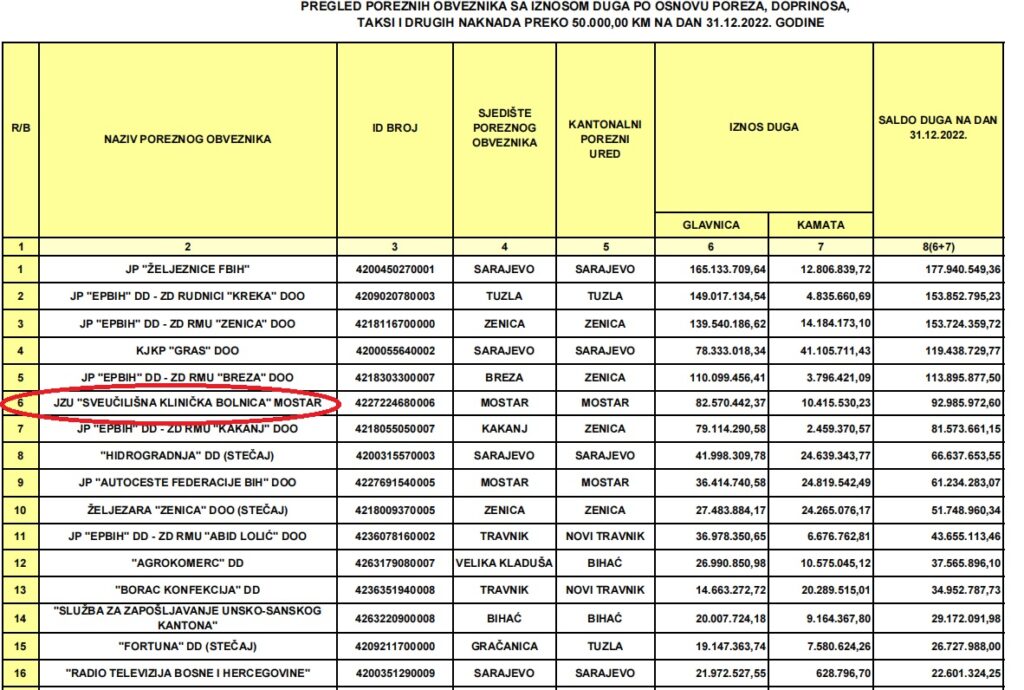Click the 'BREZA' seat cell
The height and width of the screenshot is (690, 1024).
[x=504, y=377]
